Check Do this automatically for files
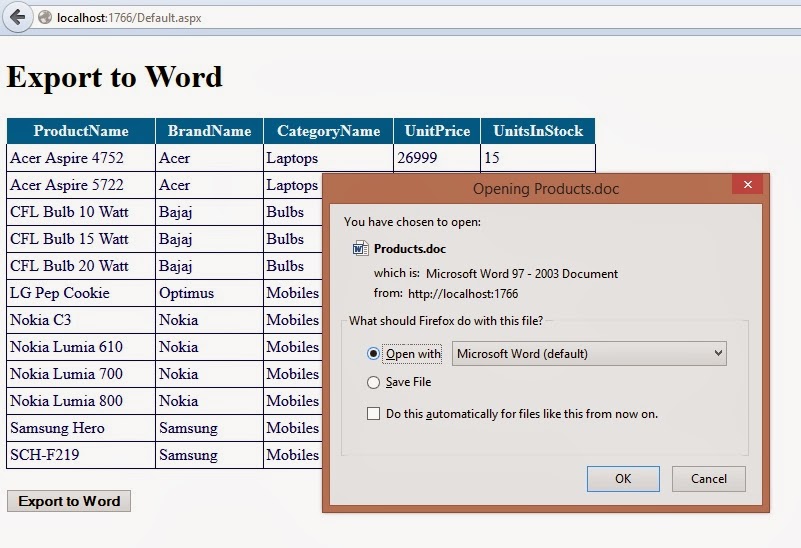 click(x=373, y=414)
